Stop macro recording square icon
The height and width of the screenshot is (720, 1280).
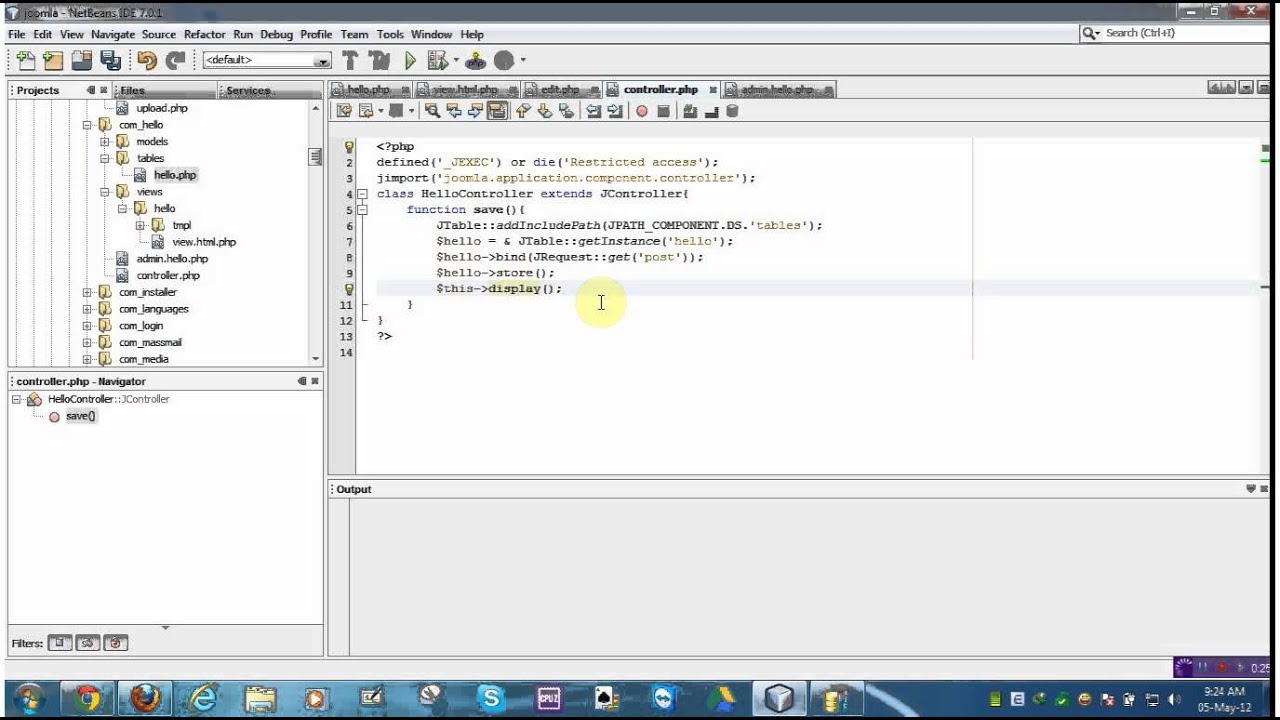(664, 111)
